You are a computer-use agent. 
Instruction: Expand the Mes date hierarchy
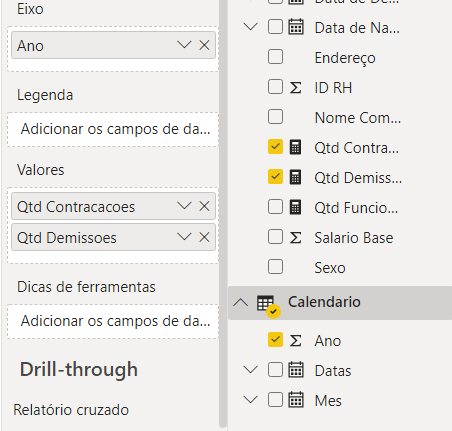point(251,399)
